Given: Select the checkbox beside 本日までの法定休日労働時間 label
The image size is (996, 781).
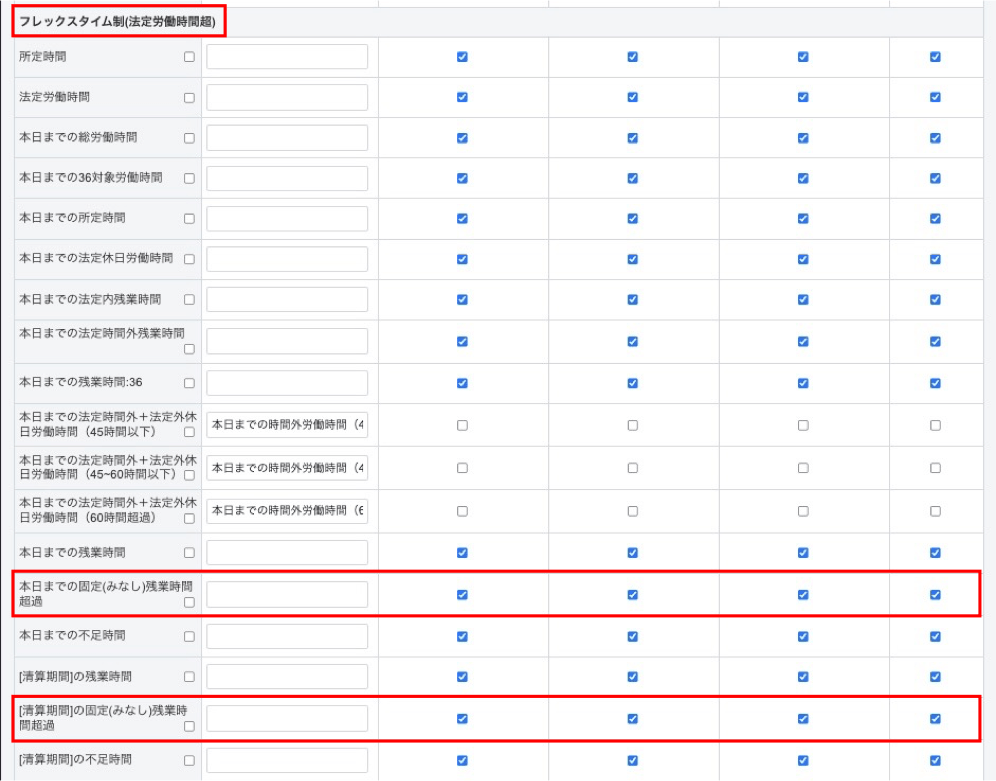Looking at the screenshot, I should click(189, 259).
